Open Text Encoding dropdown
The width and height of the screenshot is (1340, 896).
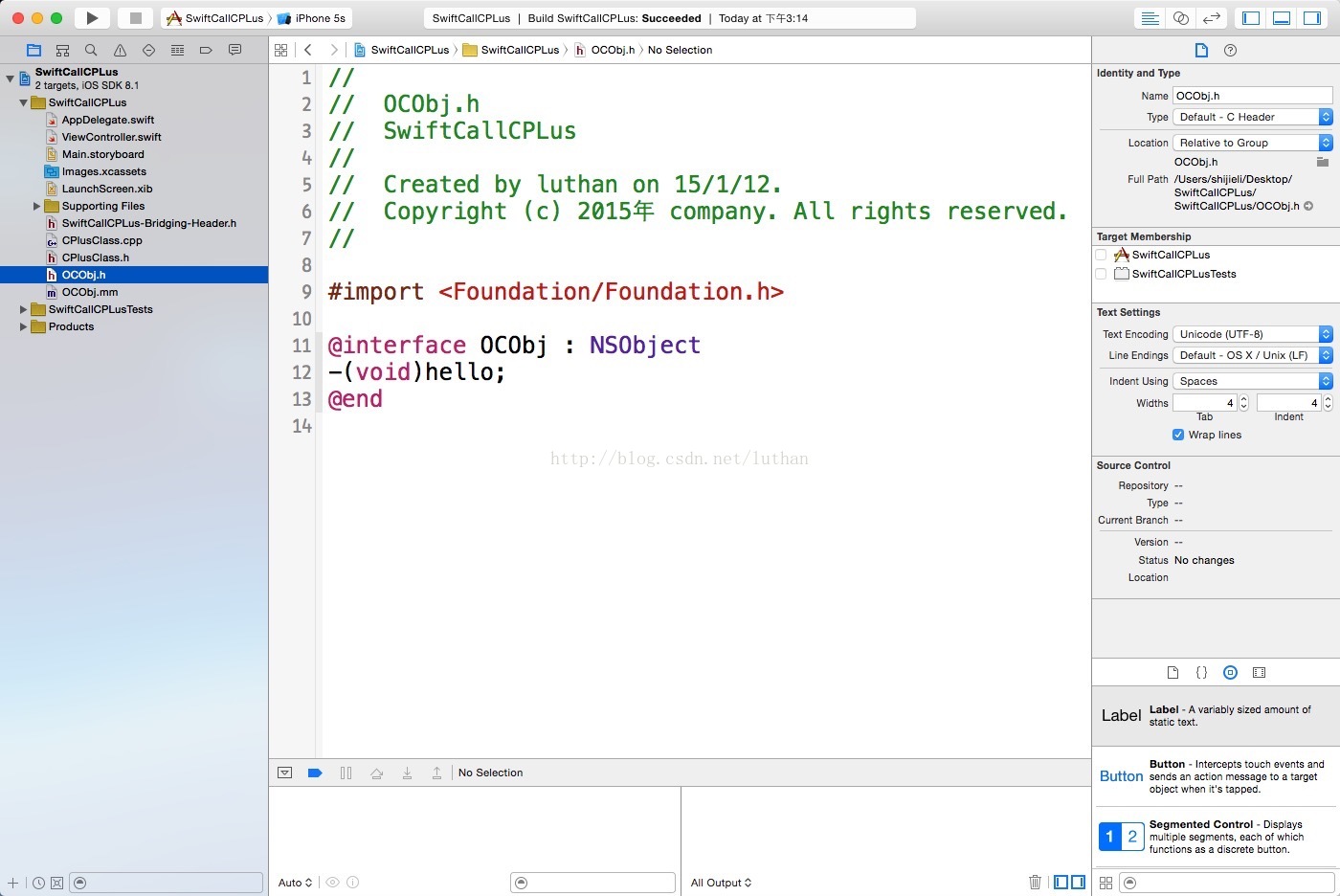coord(1252,334)
